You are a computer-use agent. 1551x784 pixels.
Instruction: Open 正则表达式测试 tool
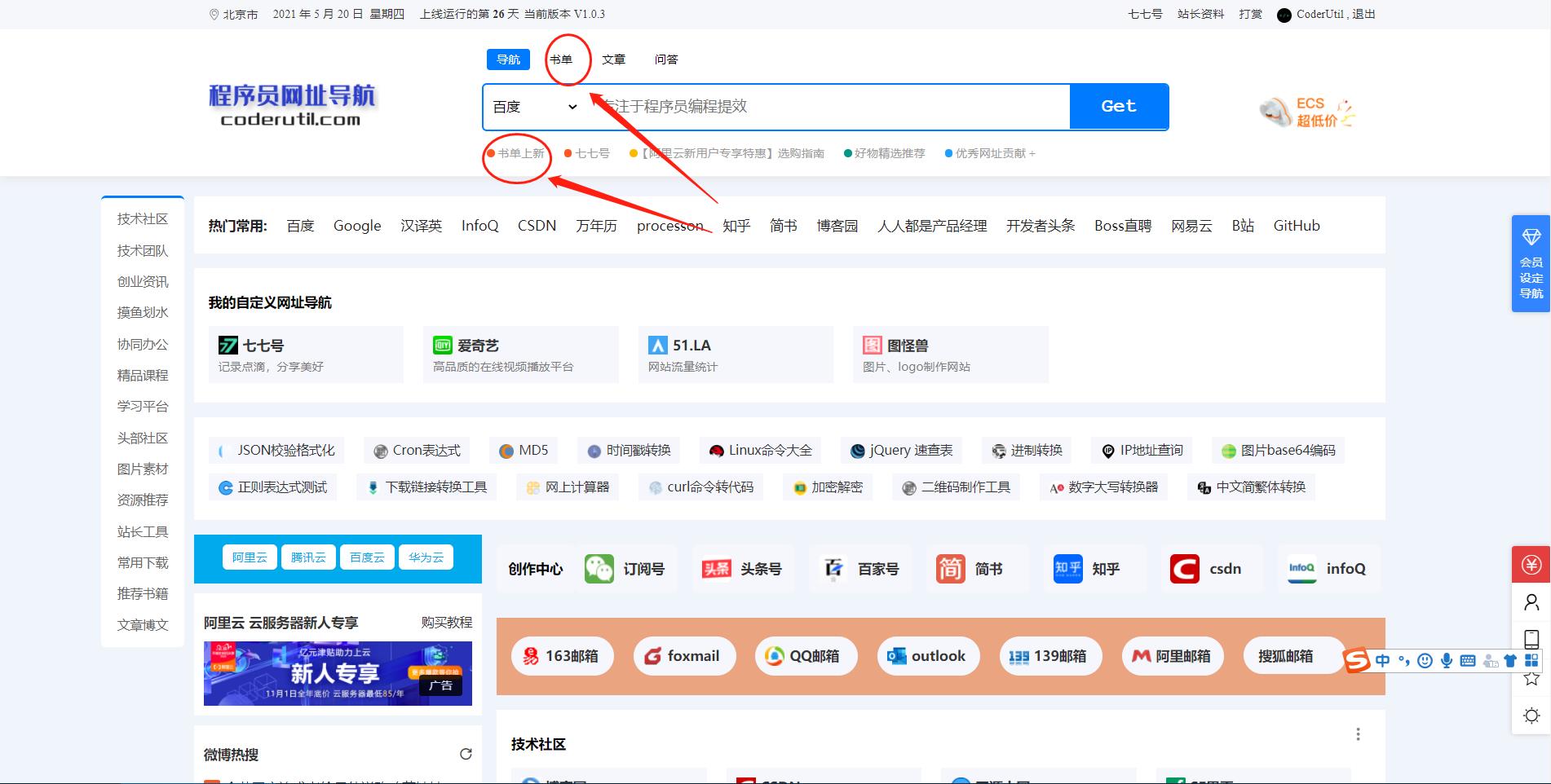(x=273, y=487)
